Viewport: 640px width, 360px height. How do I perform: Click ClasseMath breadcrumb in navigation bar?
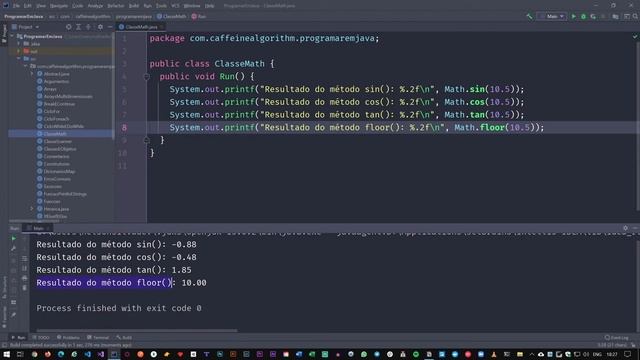tap(172, 17)
